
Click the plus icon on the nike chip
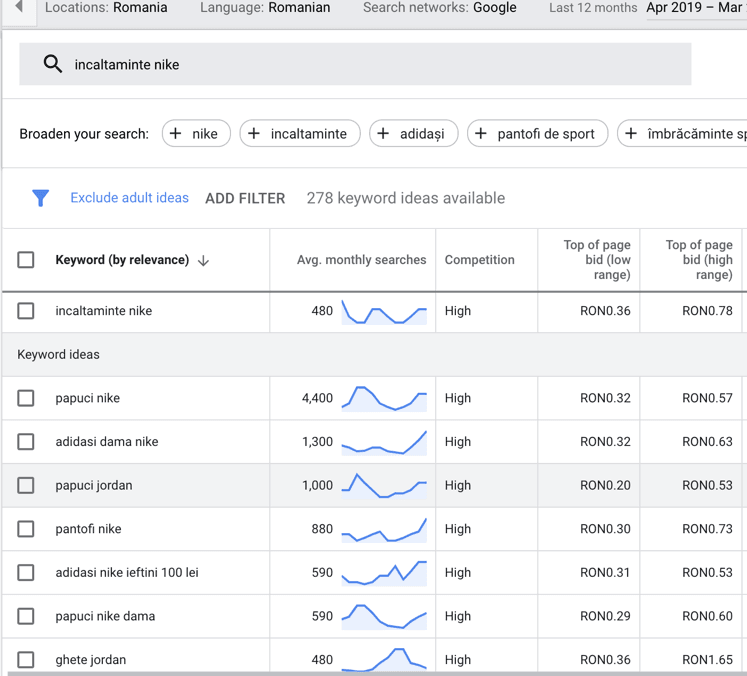(176, 134)
